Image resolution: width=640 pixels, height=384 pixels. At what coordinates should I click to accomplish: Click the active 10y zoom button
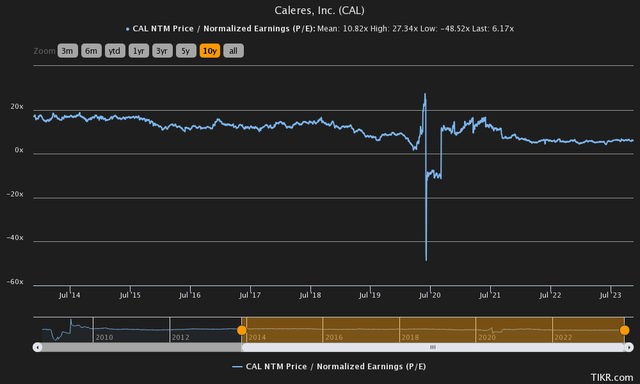210,51
